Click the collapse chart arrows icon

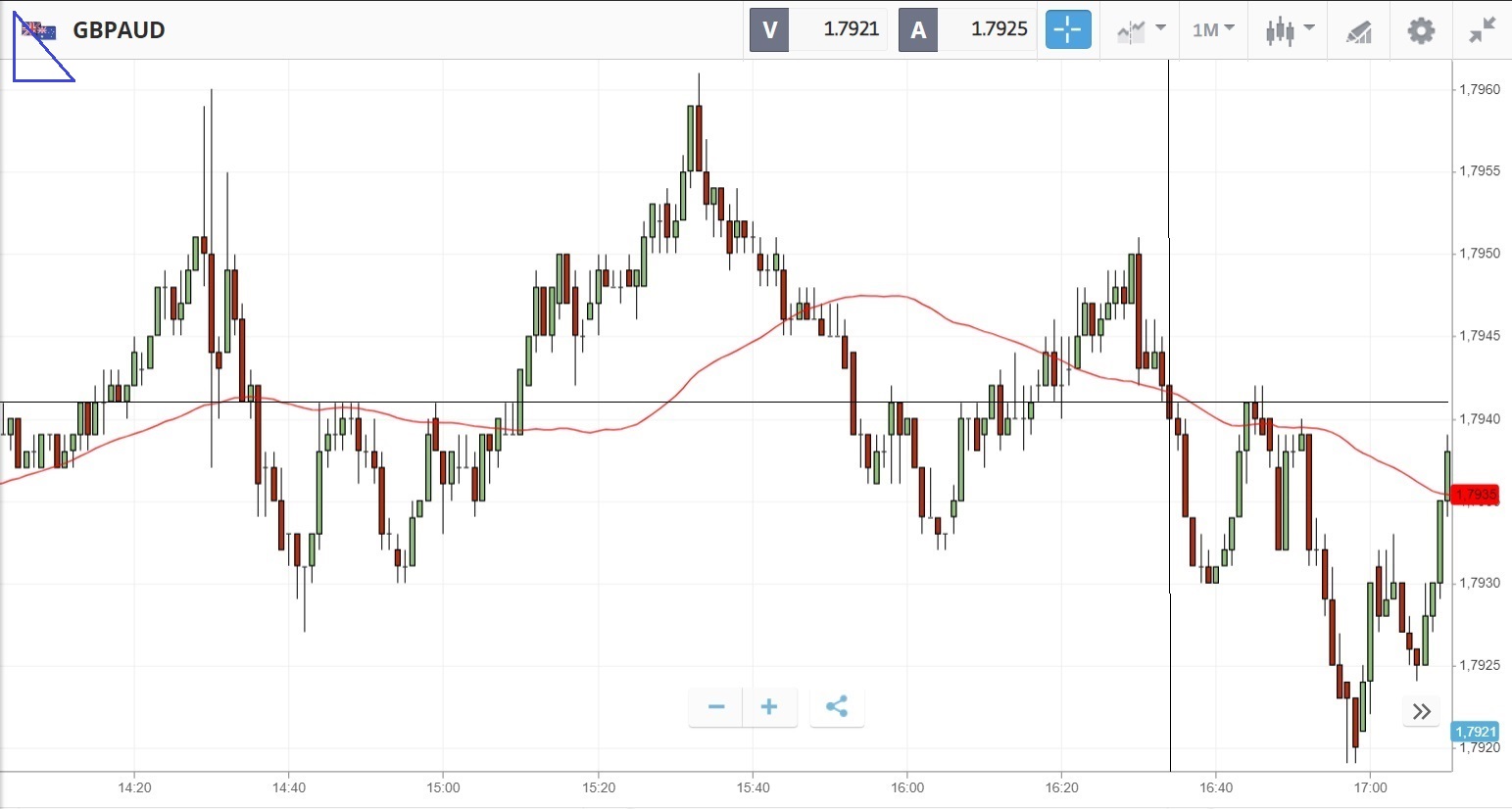click(1482, 30)
